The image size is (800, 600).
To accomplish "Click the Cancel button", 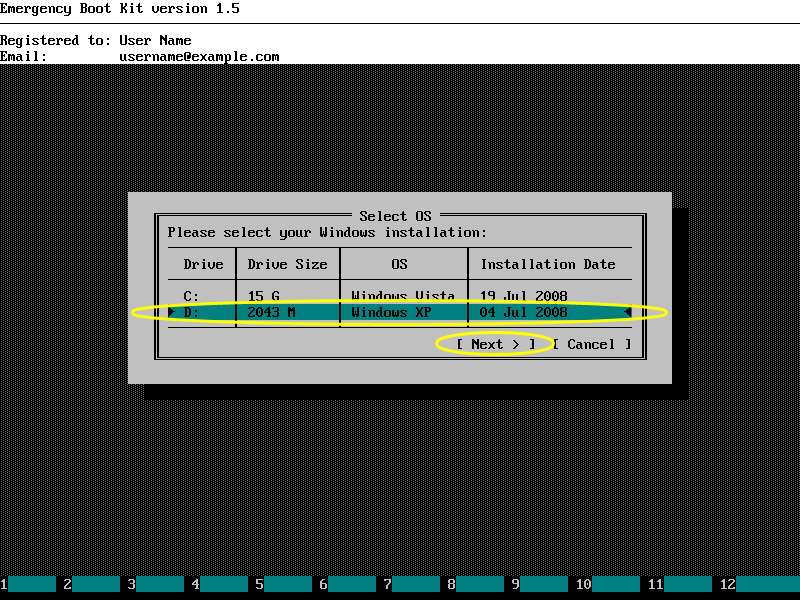I will 592,344.
